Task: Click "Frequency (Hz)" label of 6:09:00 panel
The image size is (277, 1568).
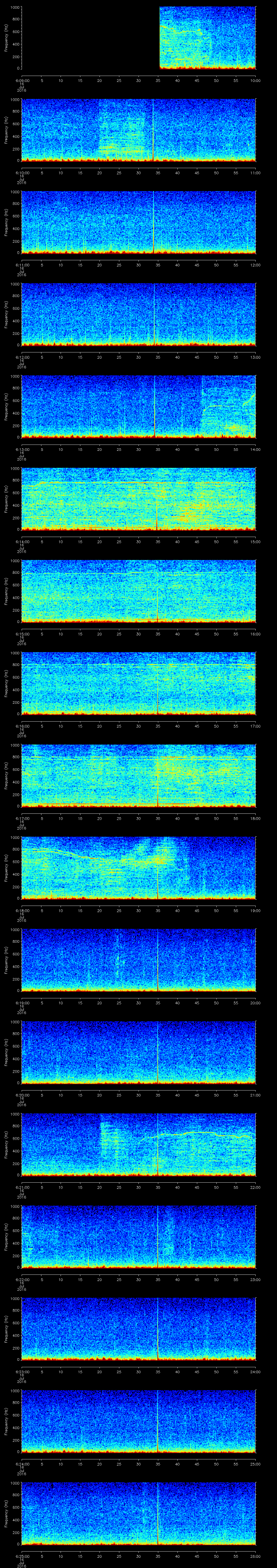Action: tap(6, 38)
